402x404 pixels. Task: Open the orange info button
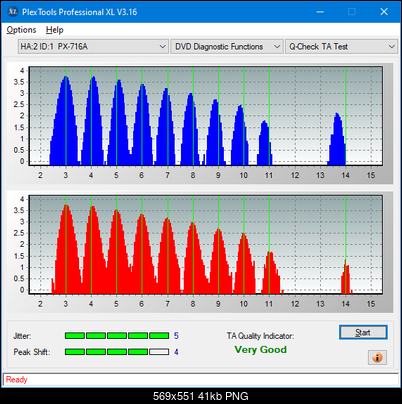[377, 358]
